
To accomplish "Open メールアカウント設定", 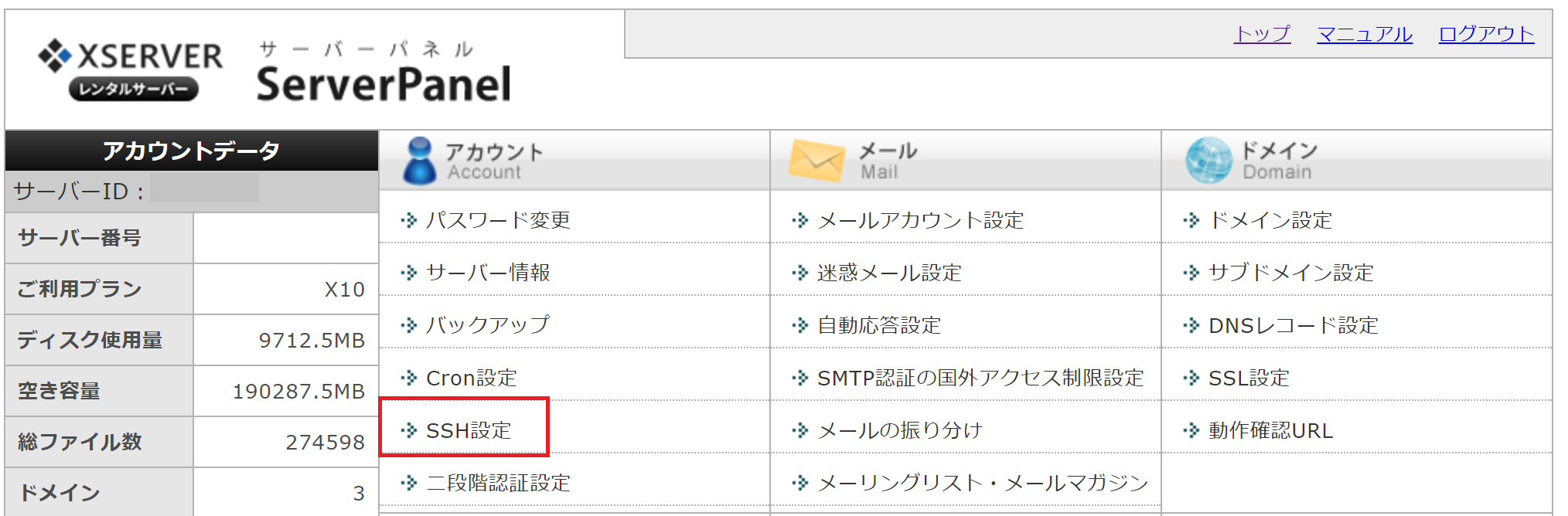I will pyautogui.click(x=920, y=220).
